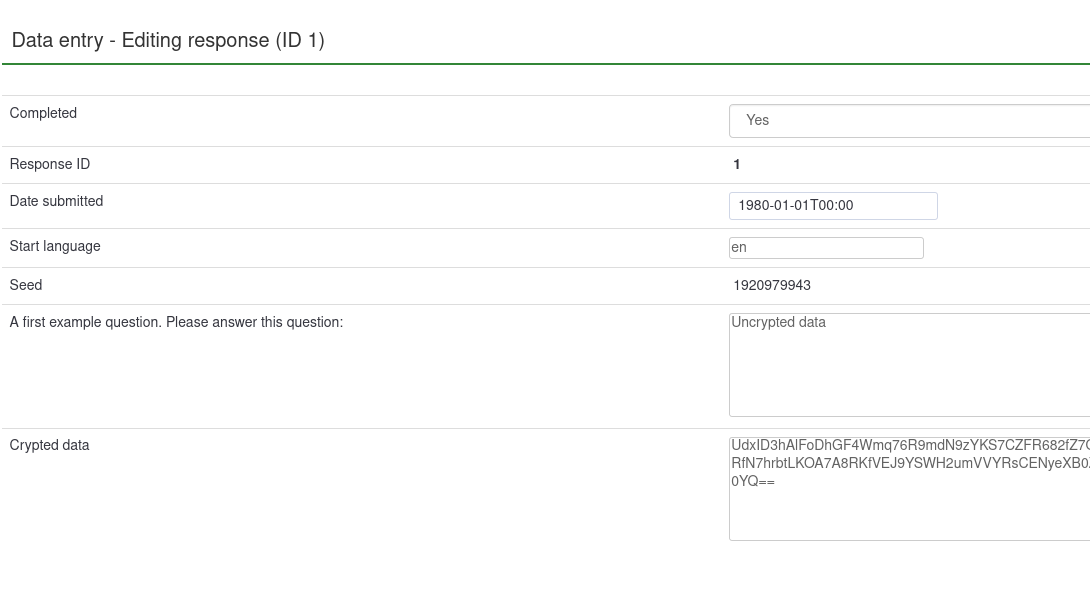The width and height of the screenshot is (1090, 596).
Task: Click empty space below text in Crypted textarea
Action: point(908,516)
